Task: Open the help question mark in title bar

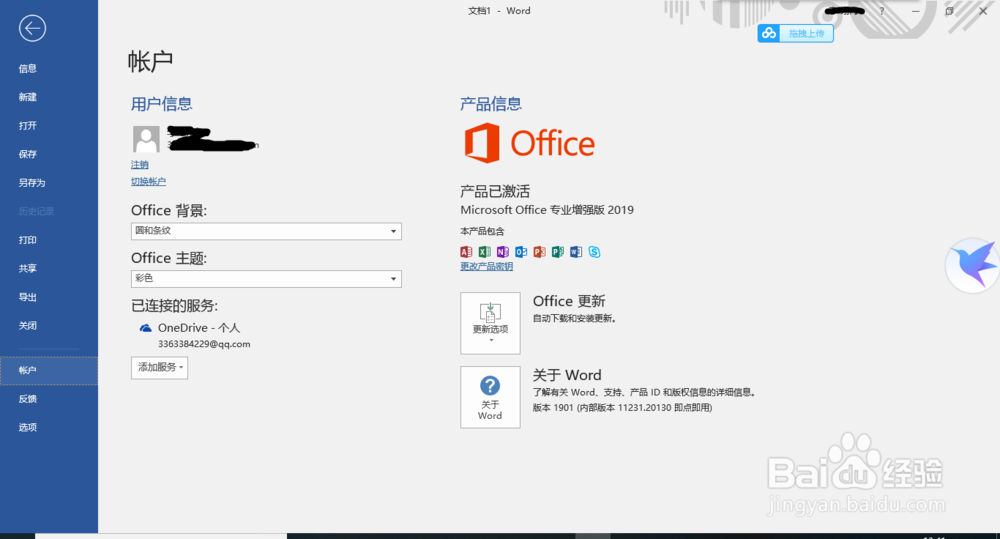Action: [881, 11]
